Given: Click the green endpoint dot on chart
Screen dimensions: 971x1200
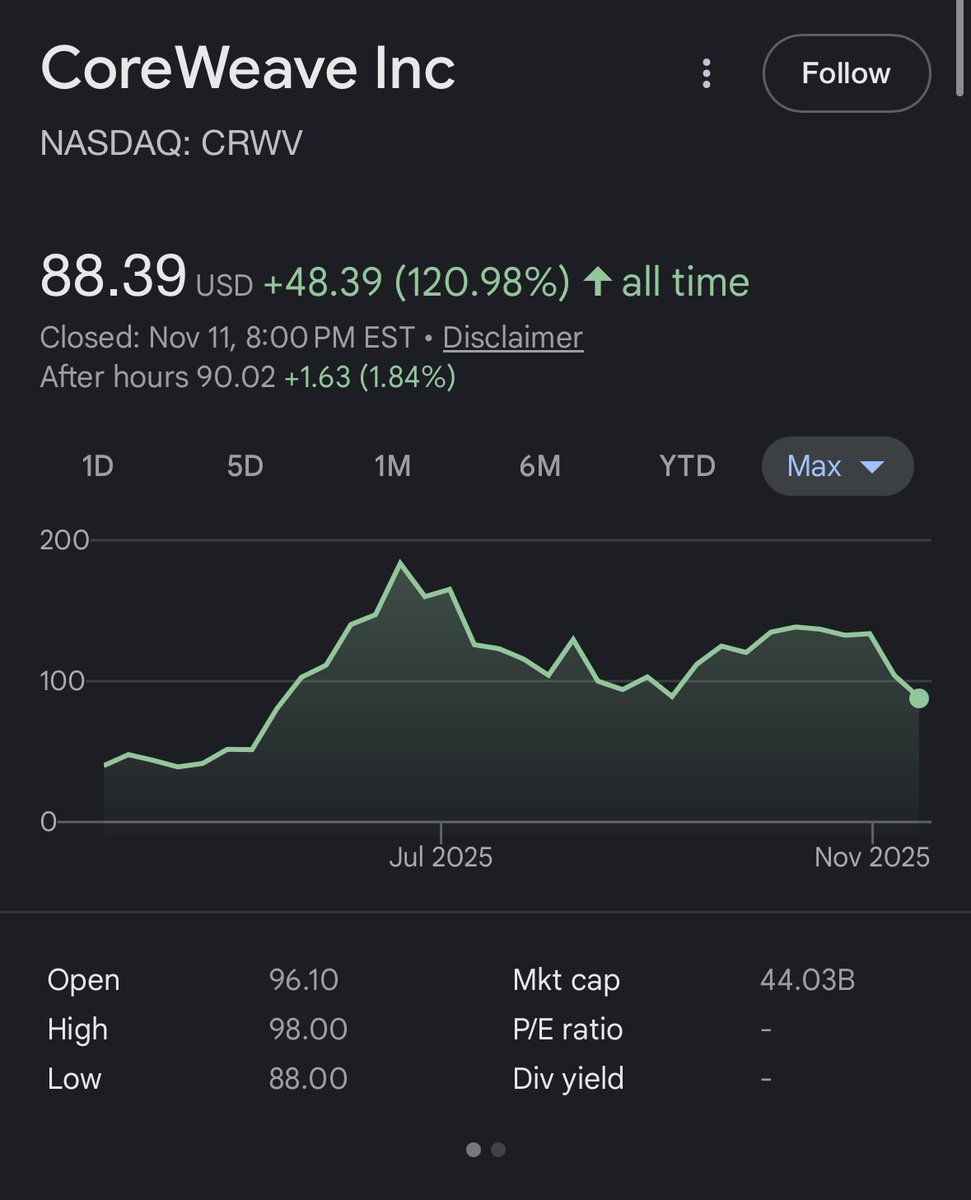Looking at the screenshot, I should [919, 698].
